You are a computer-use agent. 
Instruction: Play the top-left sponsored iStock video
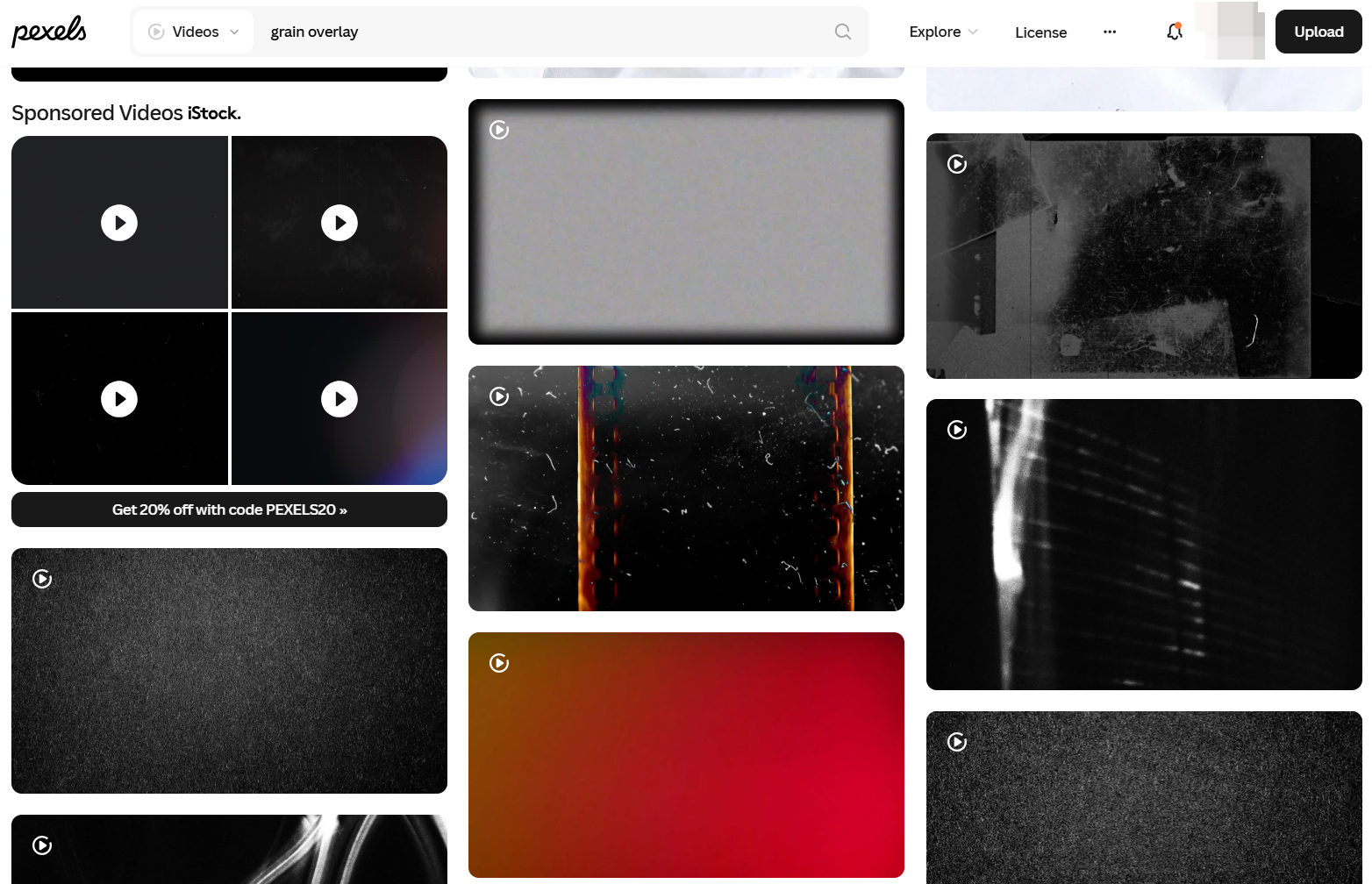[119, 222]
